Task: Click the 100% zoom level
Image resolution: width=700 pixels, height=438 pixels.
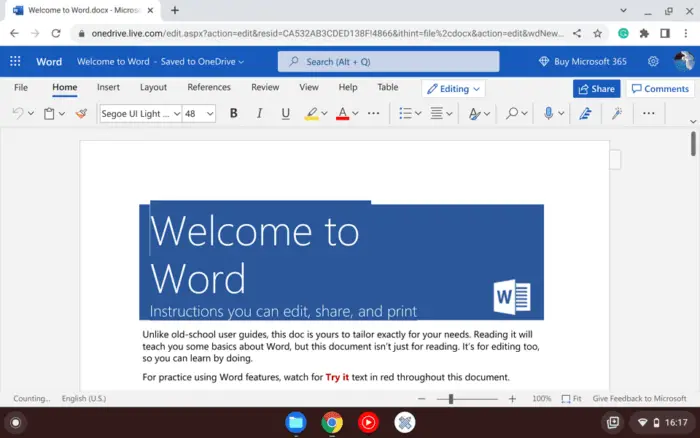Action: click(542, 399)
